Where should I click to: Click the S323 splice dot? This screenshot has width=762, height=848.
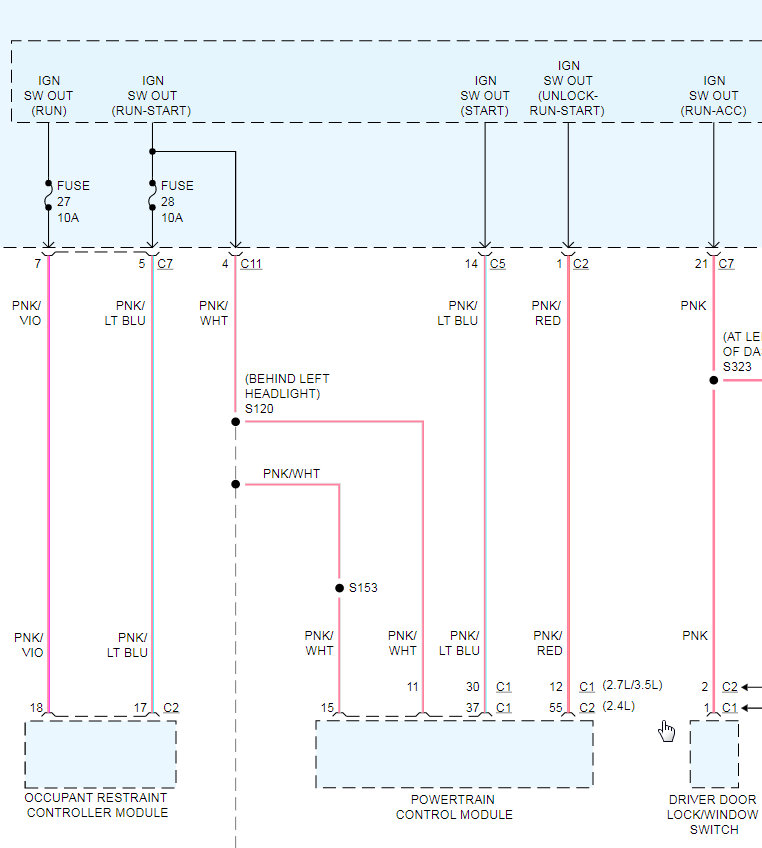714,380
